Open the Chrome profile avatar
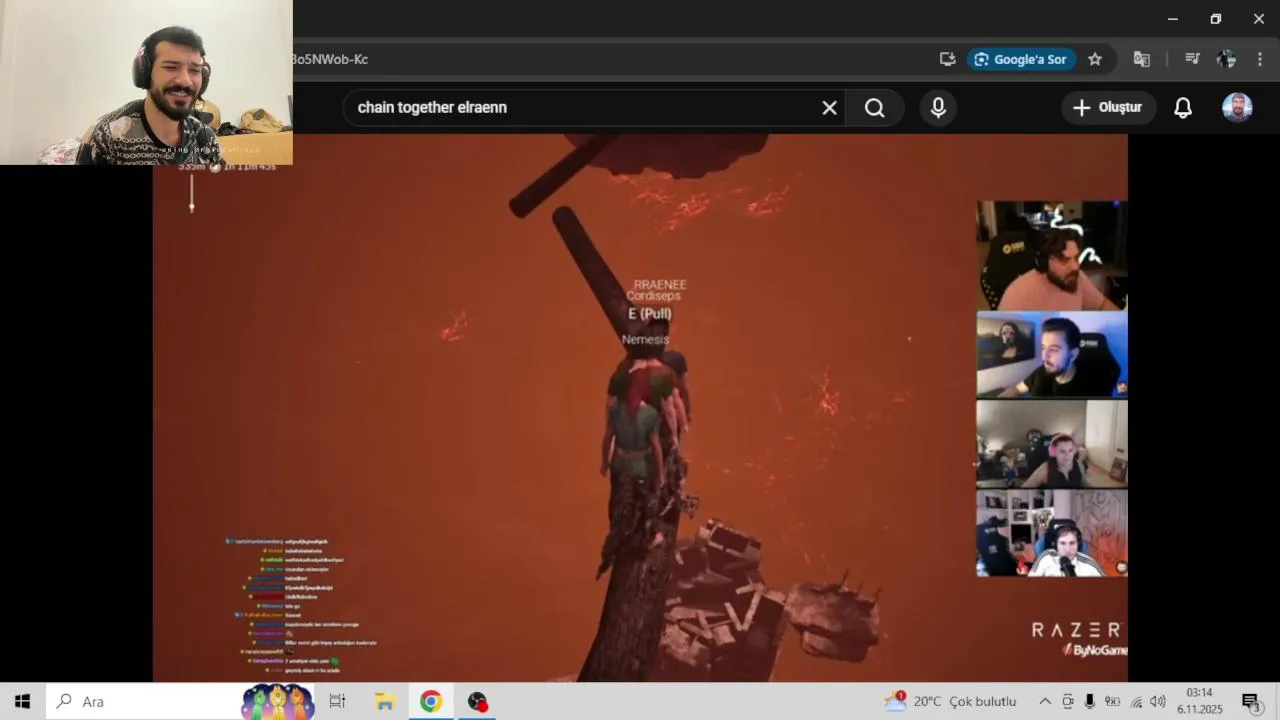This screenshot has height=720, width=1280. [x=1226, y=59]
